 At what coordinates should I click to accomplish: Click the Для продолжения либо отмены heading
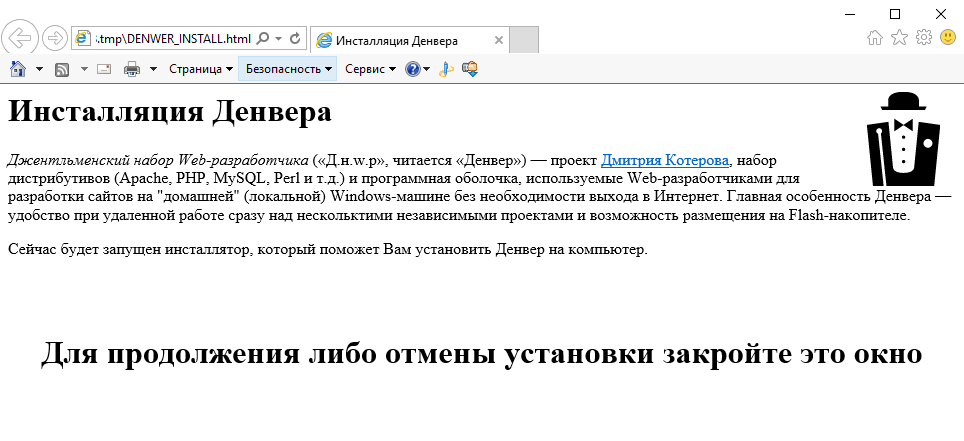(x=481, y=354)
